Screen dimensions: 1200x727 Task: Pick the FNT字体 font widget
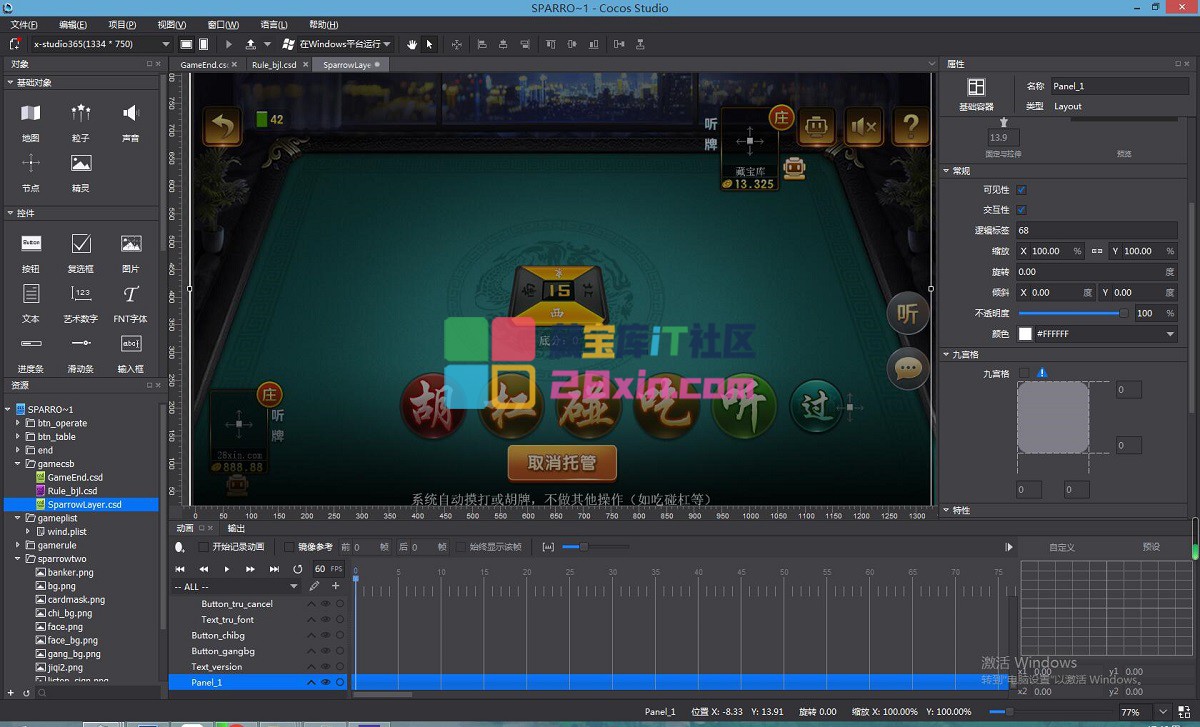[131, 293]
